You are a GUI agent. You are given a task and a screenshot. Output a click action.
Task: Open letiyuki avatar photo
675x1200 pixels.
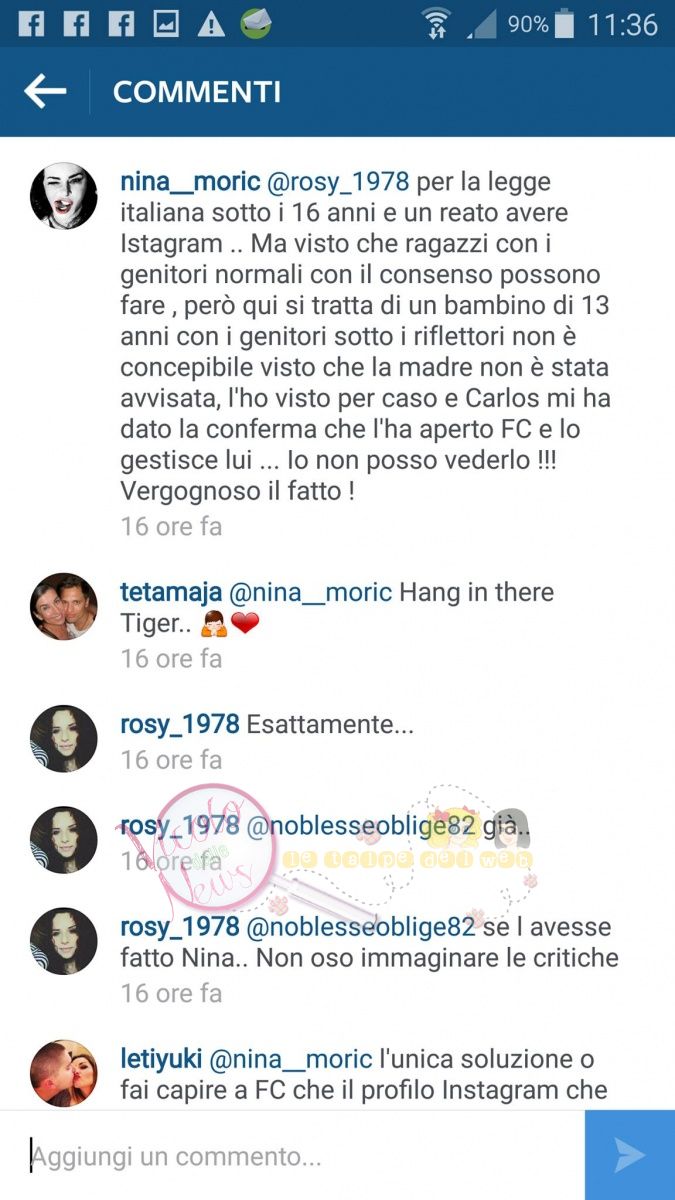click(64, 1073)
